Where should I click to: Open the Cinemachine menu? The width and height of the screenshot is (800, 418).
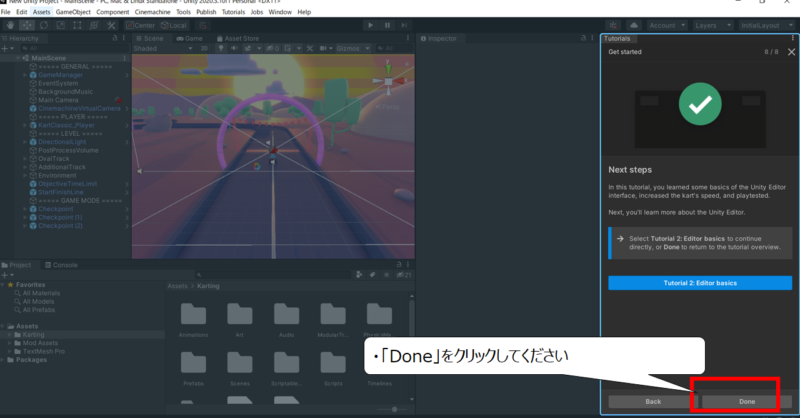click(153, 12)
